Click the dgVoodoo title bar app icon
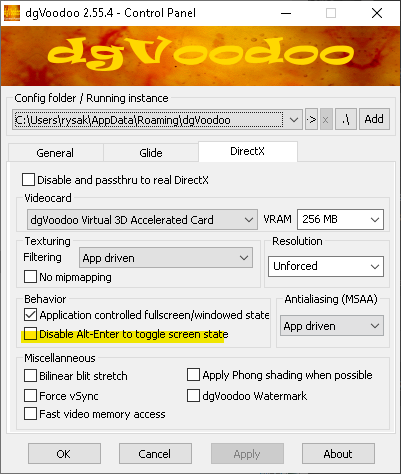Viewport: 401px width, 474px height. pos(12,13)
